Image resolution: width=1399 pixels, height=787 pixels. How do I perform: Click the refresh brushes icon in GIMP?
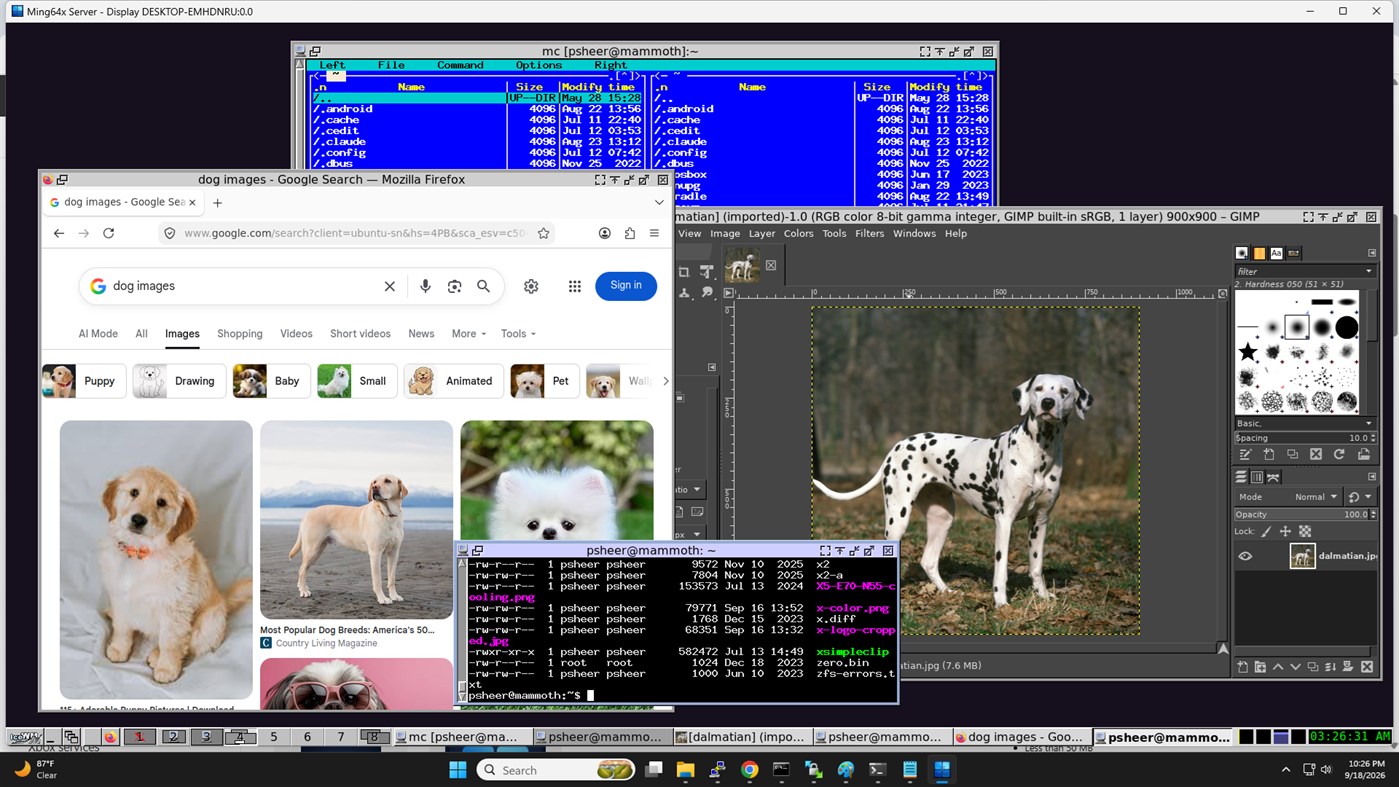coord(1339,454)
